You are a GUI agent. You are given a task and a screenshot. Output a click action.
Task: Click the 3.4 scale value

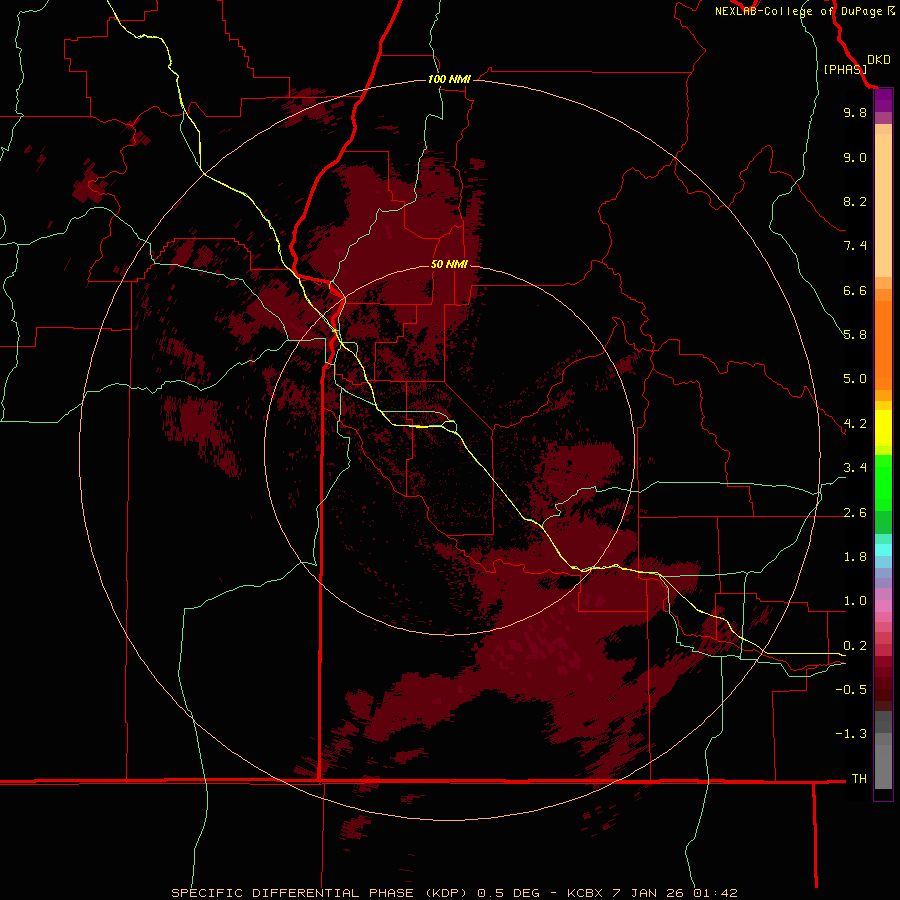point(855,468)
